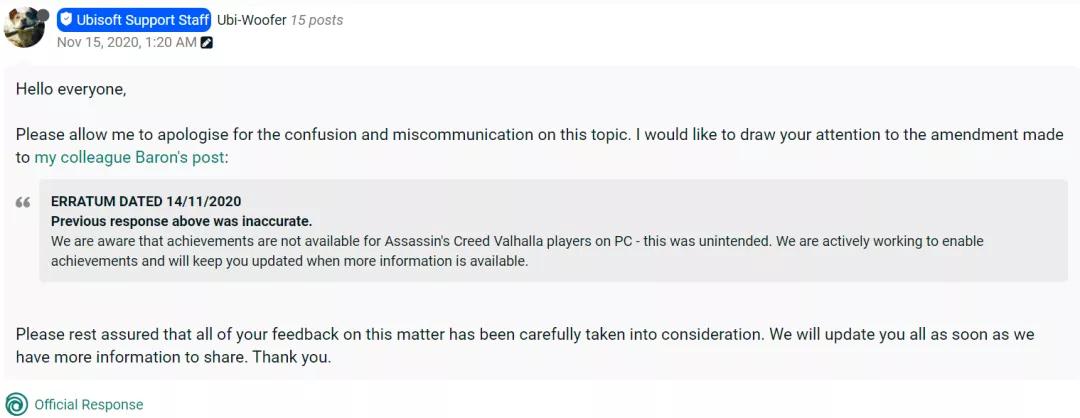This screenshot has width=1080, height=418.
Task: Click the apology paragraph beginning Please allow me
Action: [x=539, y=135]
